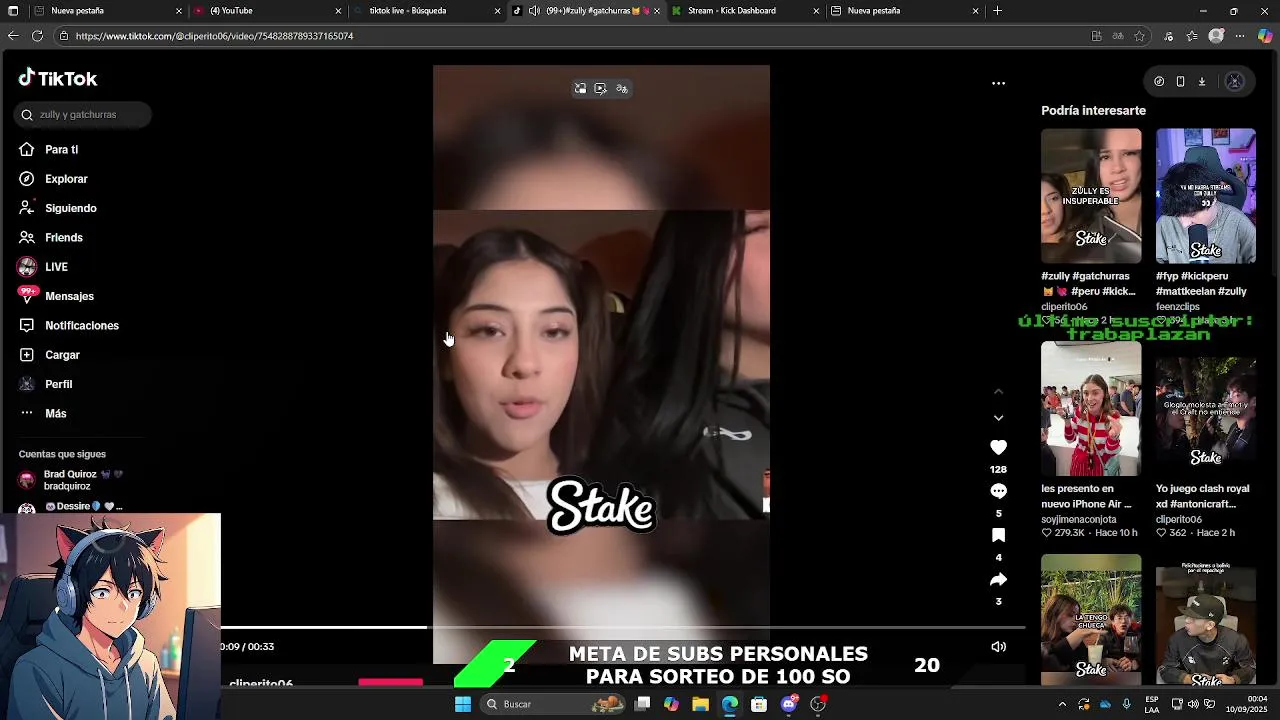
Task: Click the get-app phone icon
Action: pyautogui.click(x=1180, y=82)
